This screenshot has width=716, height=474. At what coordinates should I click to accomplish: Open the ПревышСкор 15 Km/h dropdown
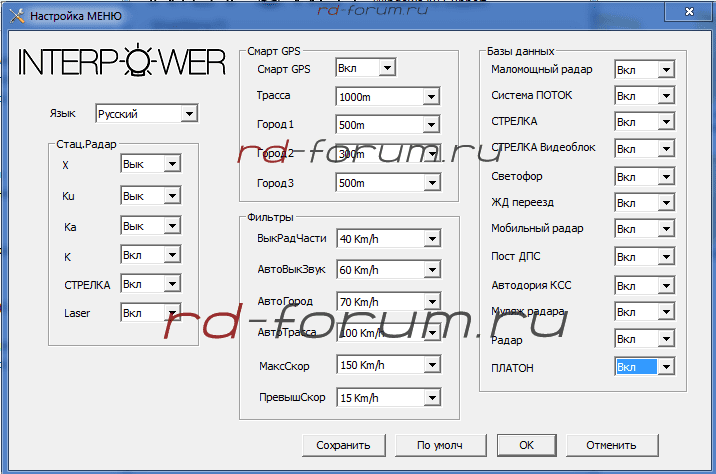(431, 399)
